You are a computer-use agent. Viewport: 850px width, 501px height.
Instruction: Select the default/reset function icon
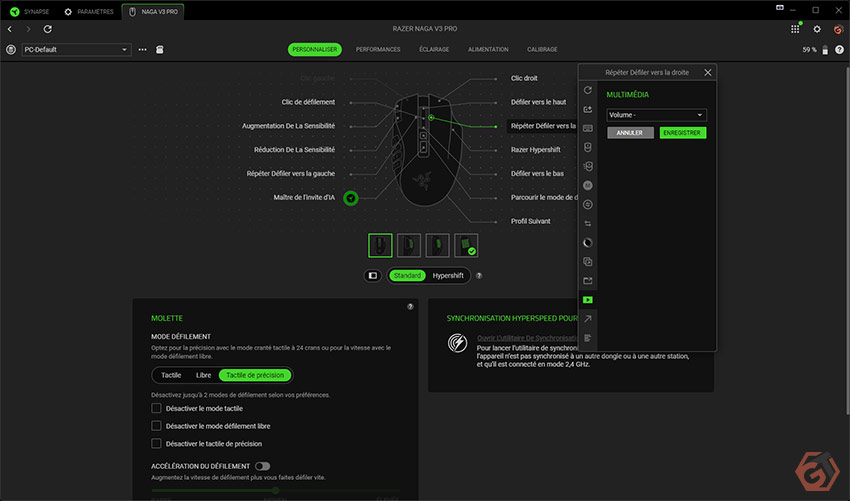click(x=588, y=90)
